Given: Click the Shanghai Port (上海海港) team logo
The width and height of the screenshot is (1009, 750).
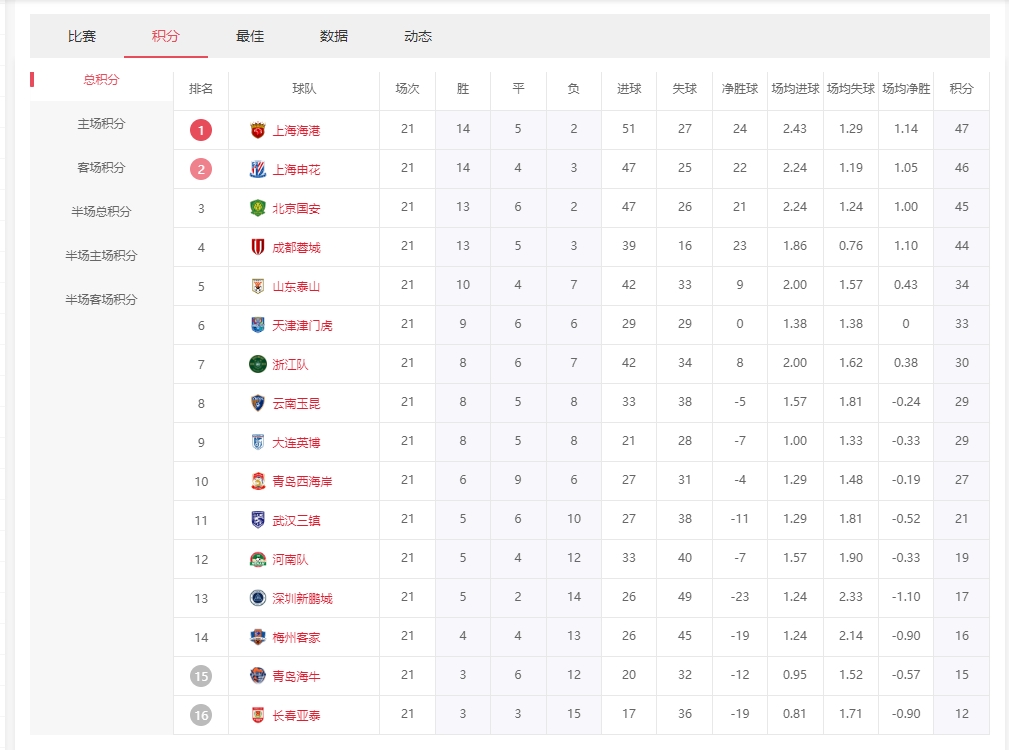Looking at the screenshot, I should coord(258,130).
